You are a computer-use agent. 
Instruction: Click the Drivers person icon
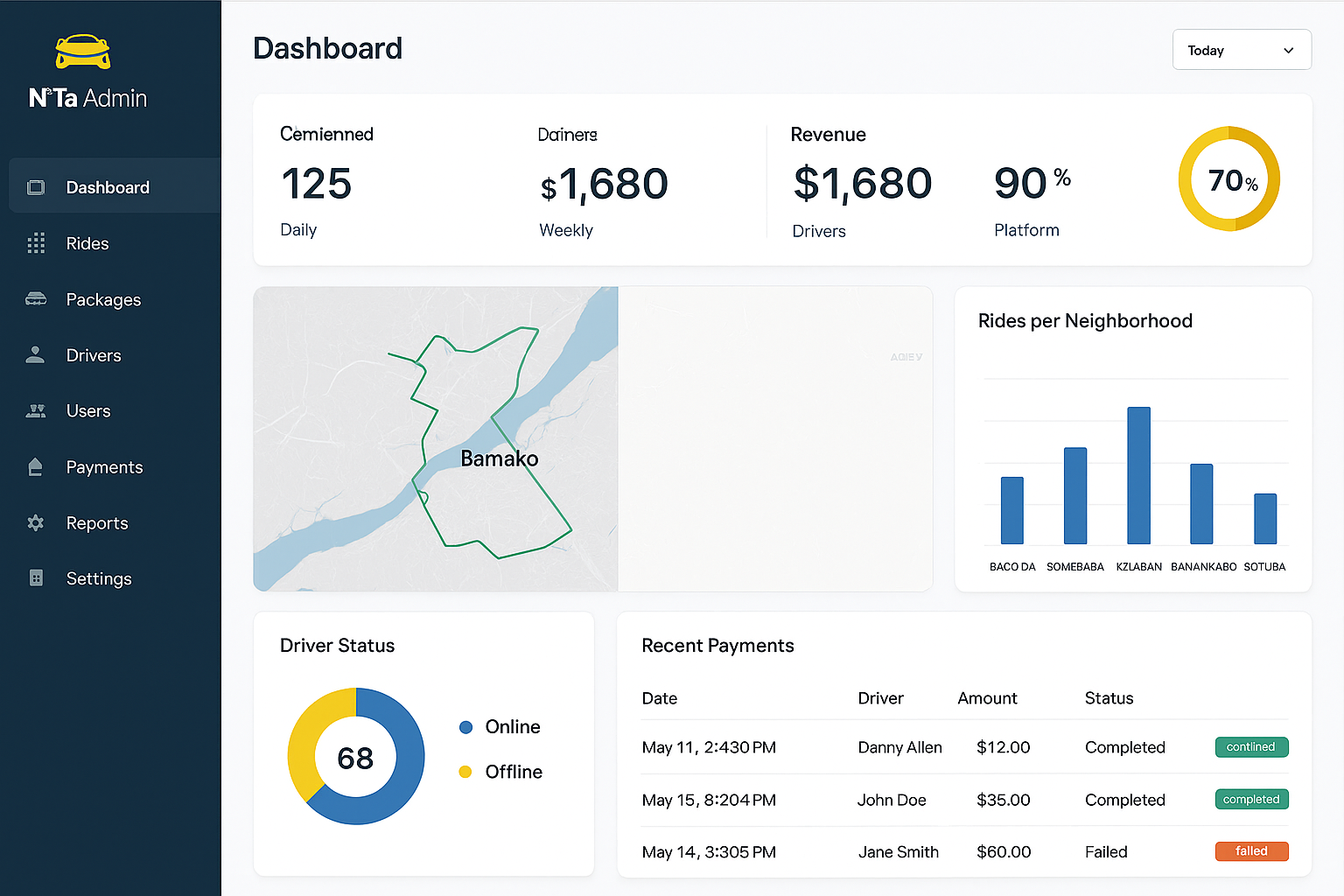coord(35,354)
